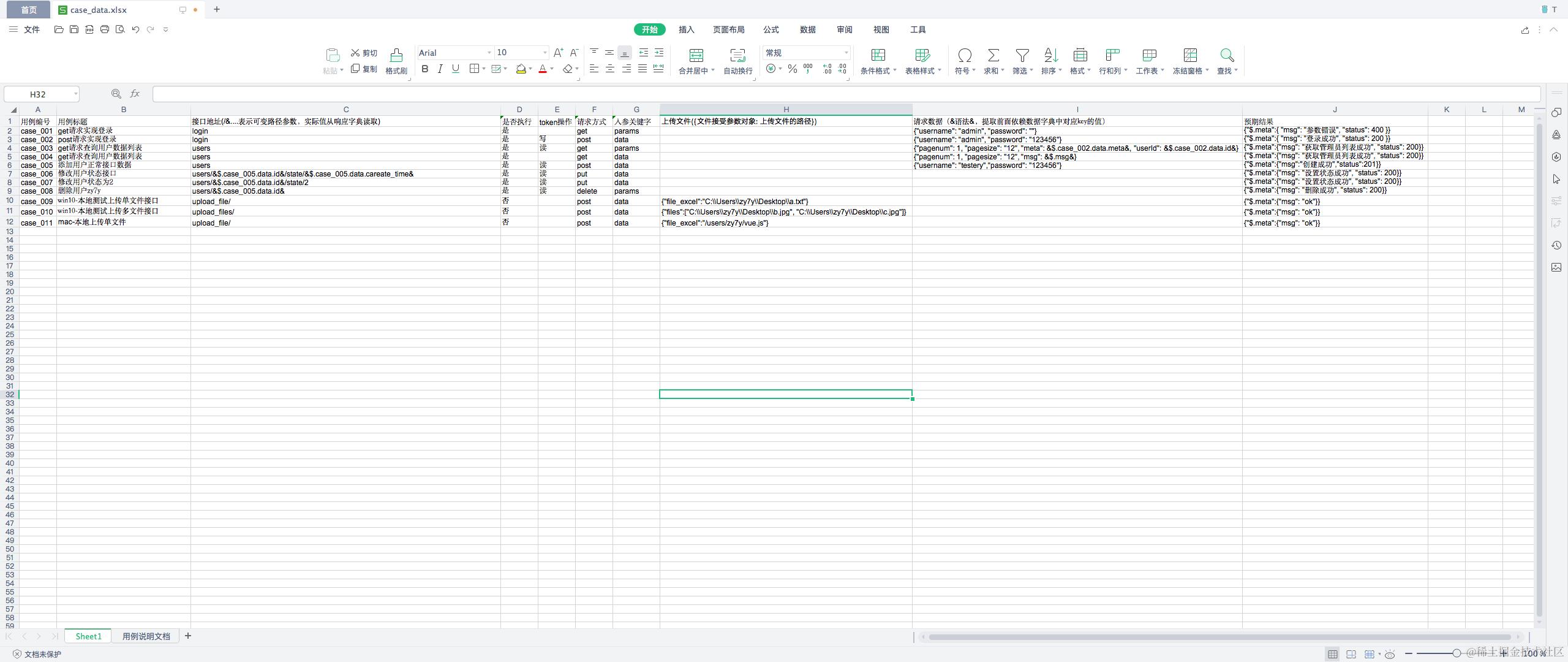This screenshot has width=1568, height=662.
Task: Click the zoom slider in the status bar
Action: tap(1457, 654)
